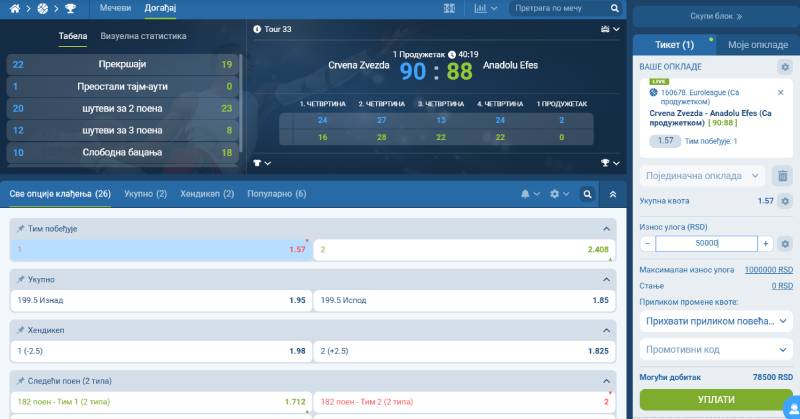Open the Појединачна опклада dropdown
The width and height of the screenshot is (800, 419).
point(702,176)
